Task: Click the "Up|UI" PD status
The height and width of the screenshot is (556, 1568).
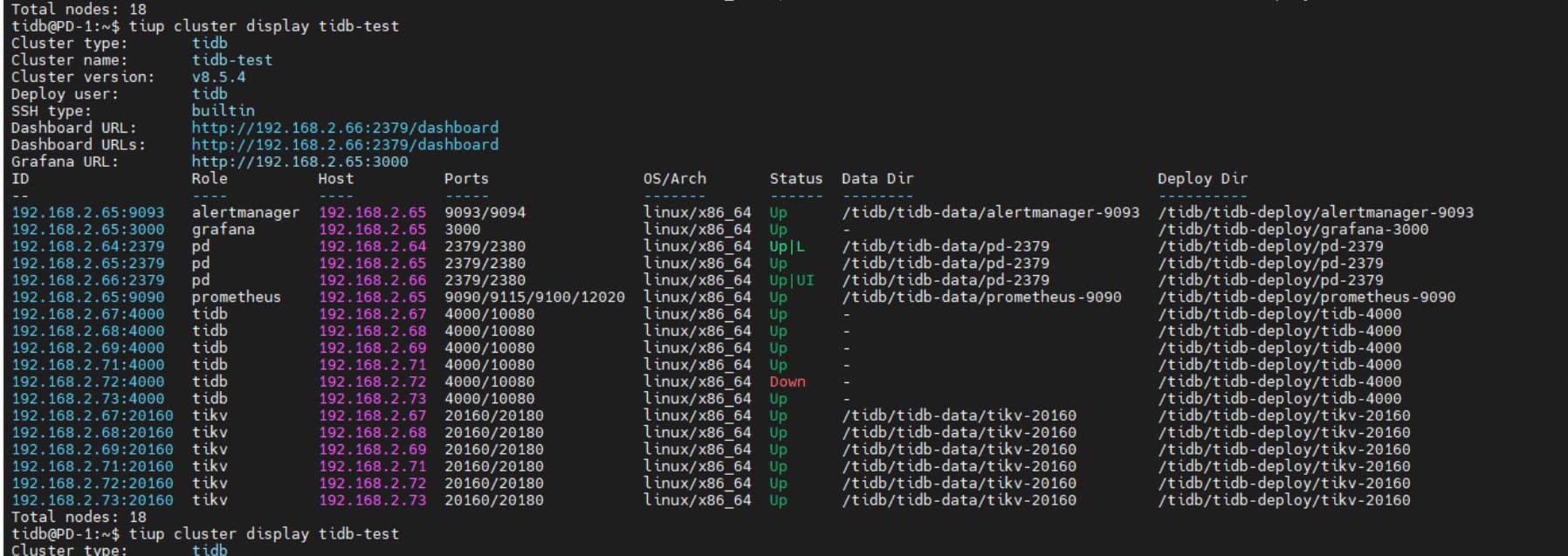Action: pyautogui.click(x=792, y=280)
